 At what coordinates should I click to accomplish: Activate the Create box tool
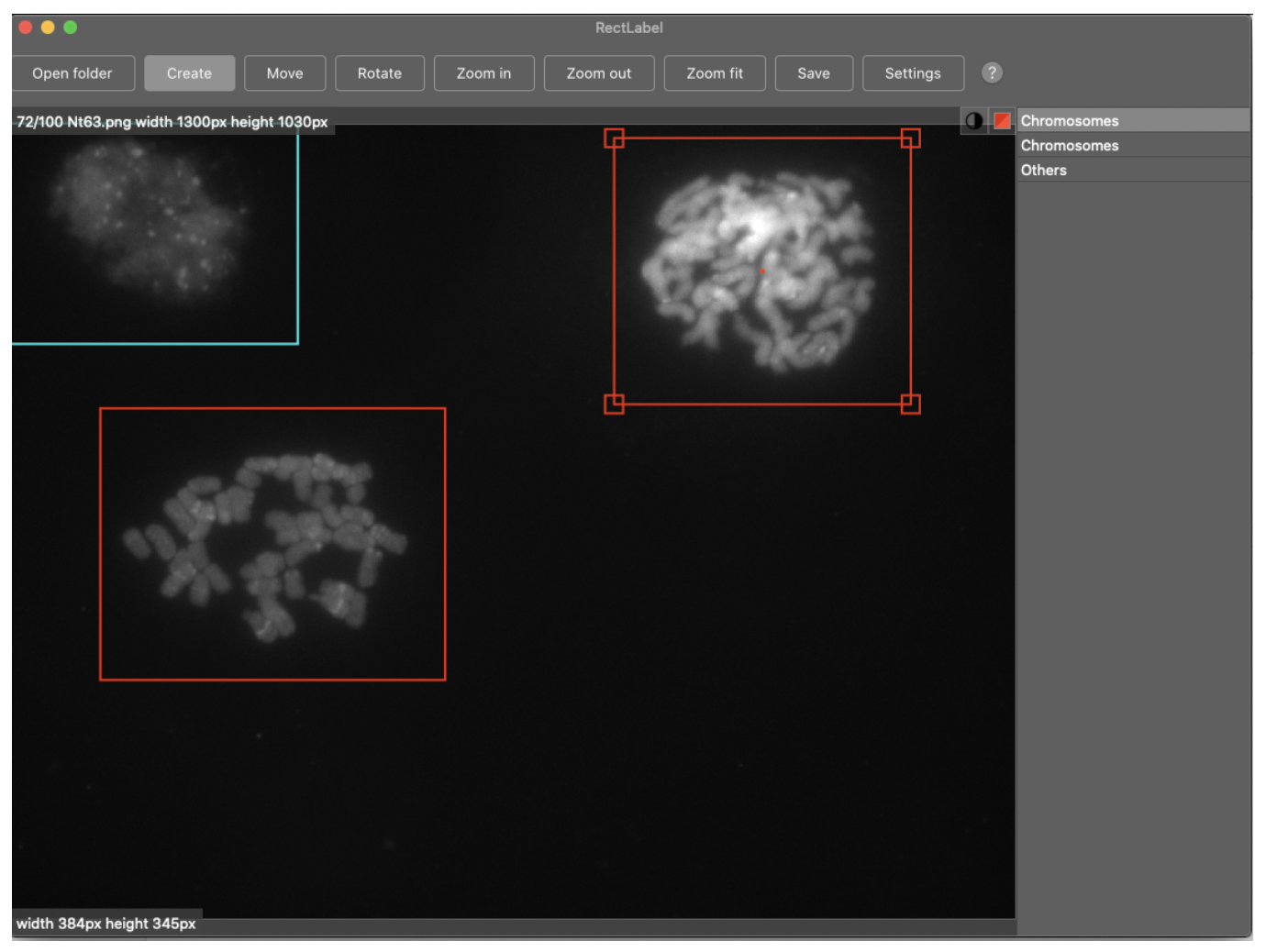(189, 73)
